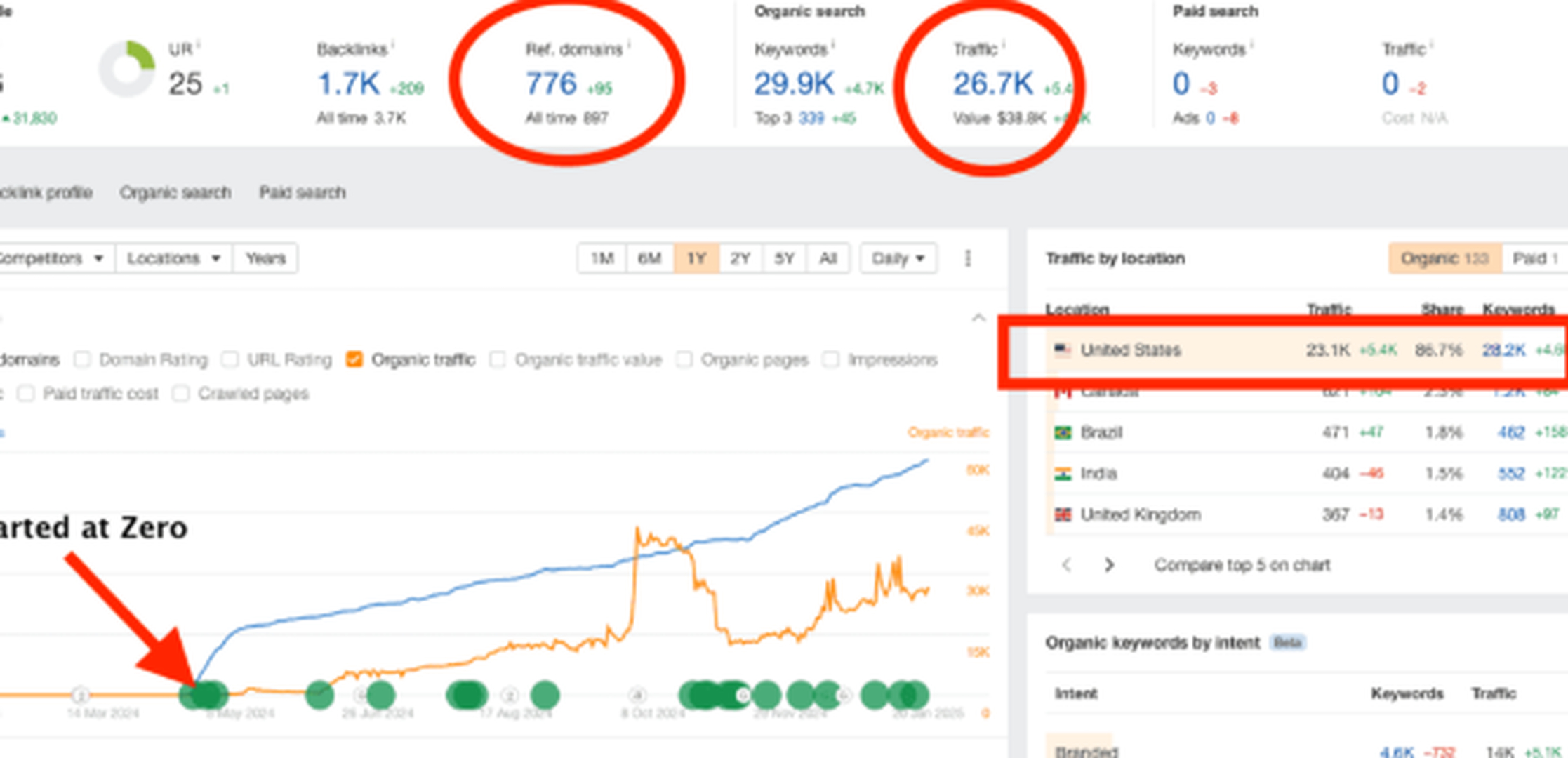The height and width of the screenshot is (758, 1568).
Task: Click the UR donut chart icon
Action: point(126,69)
